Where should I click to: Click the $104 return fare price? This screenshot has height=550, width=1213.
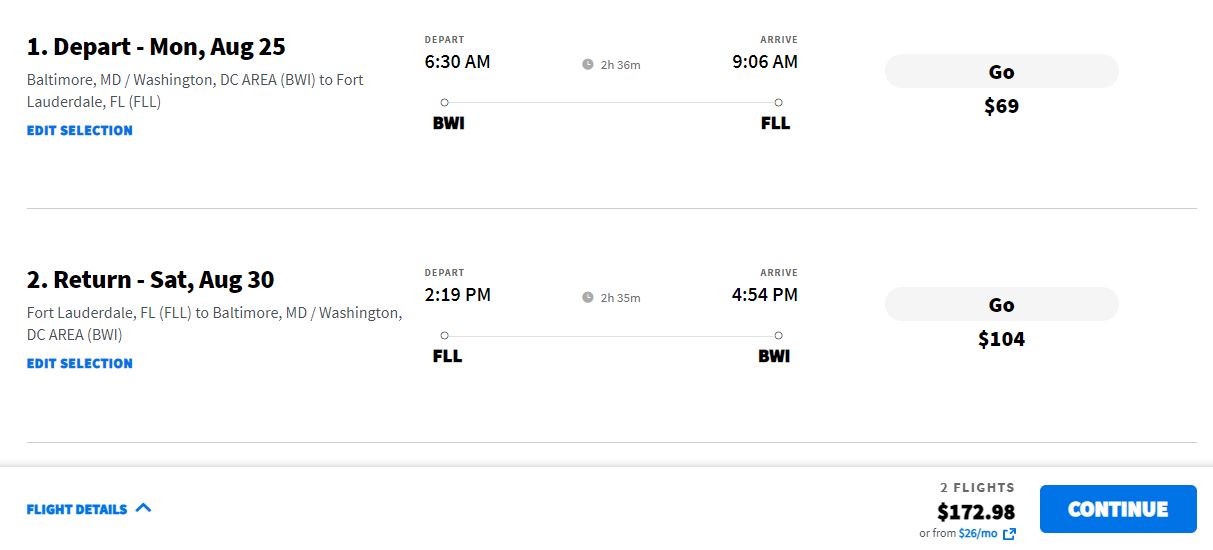(1001, 339)
